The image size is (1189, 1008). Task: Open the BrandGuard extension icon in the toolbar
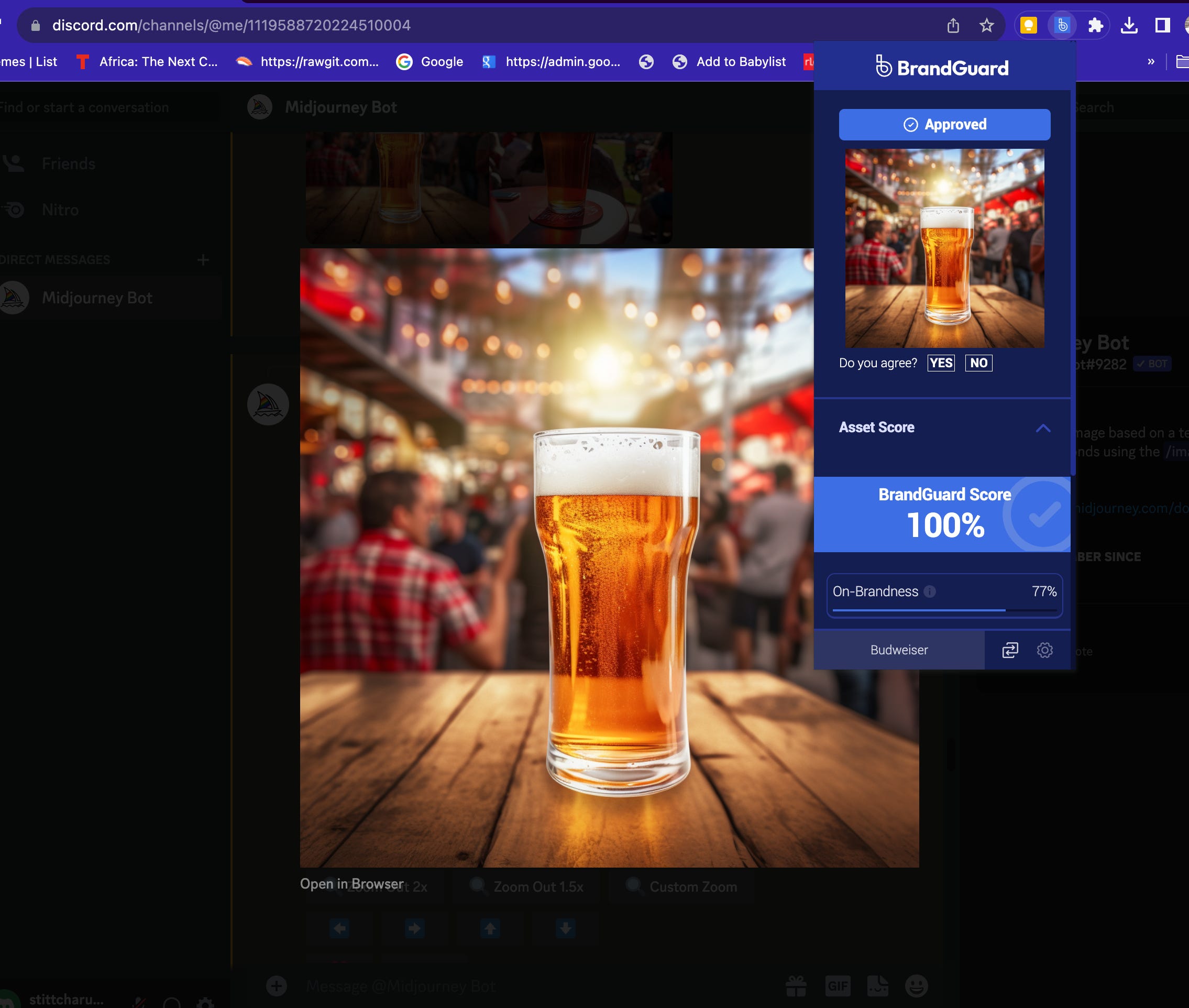coord(1061,25)
